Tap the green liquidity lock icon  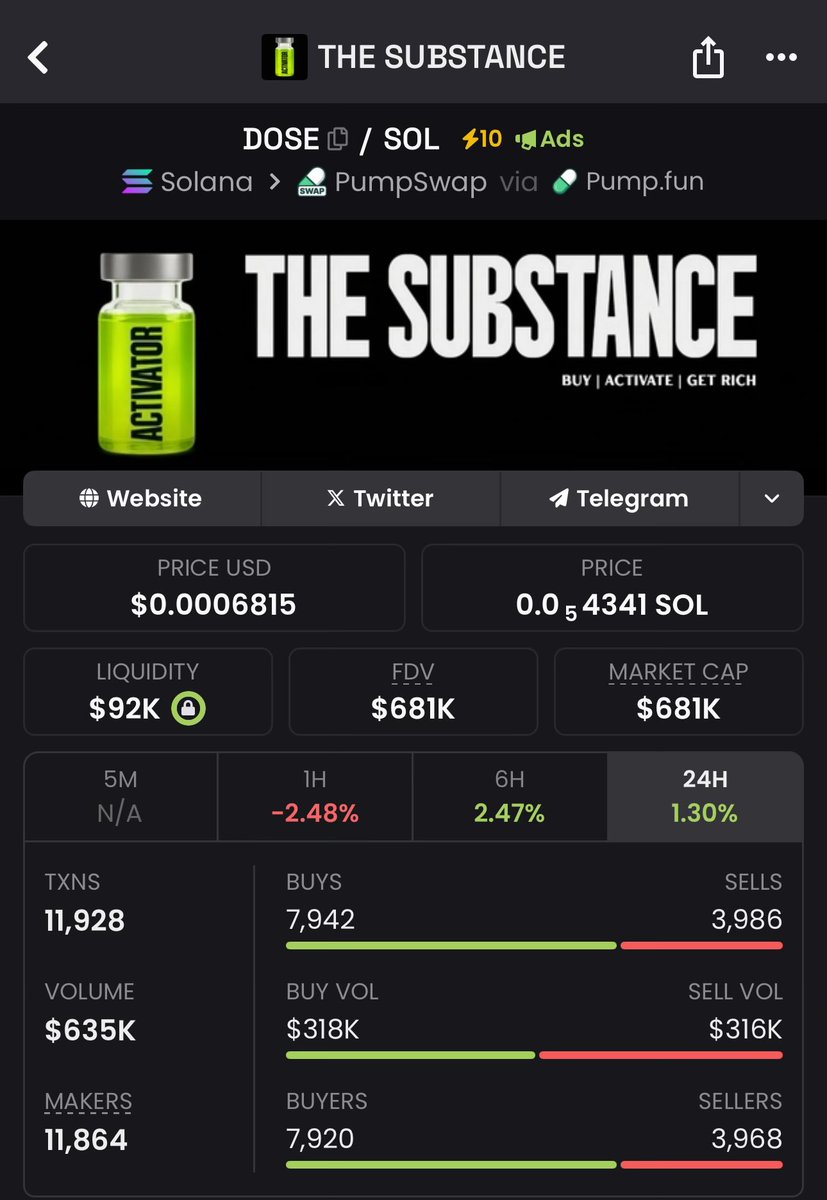point(188,709)
